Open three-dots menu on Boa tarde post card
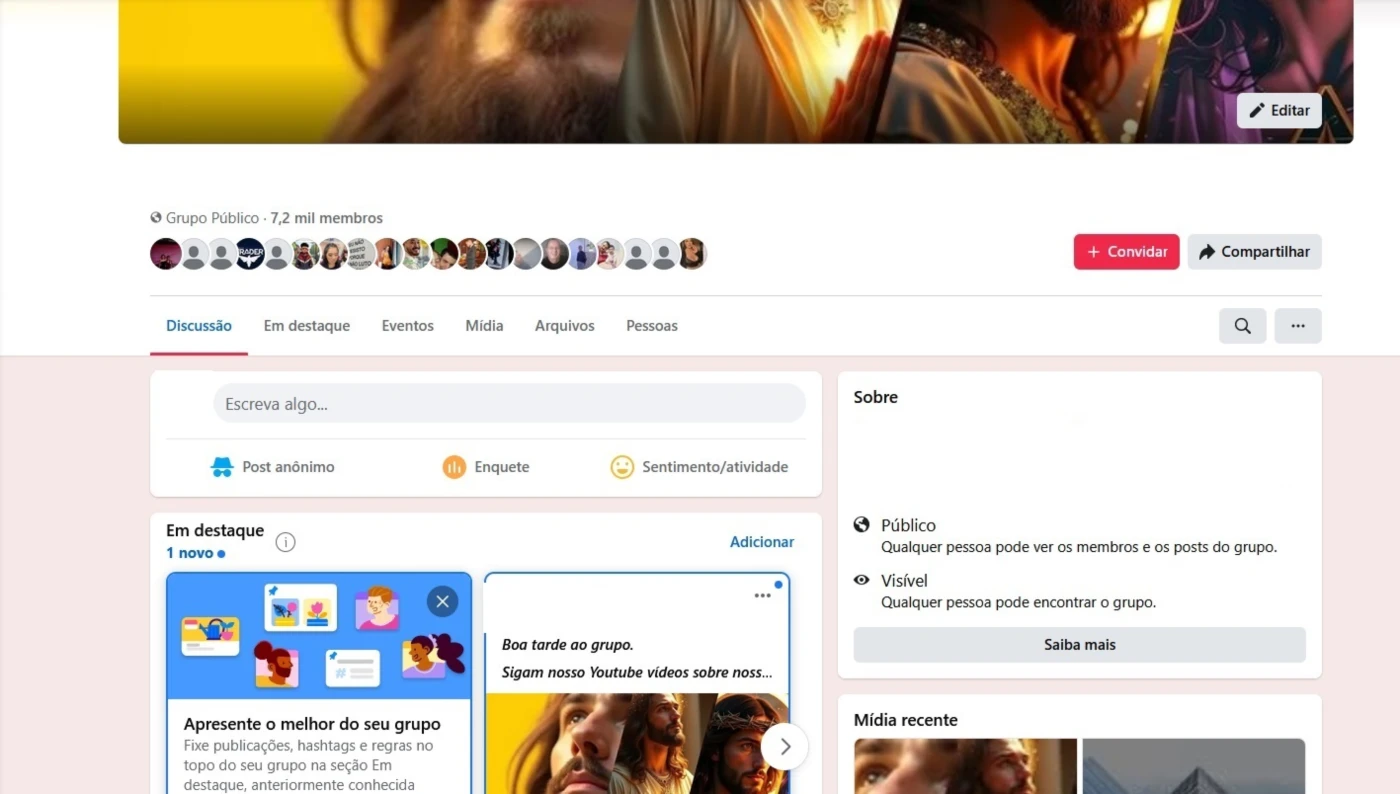 762,595
